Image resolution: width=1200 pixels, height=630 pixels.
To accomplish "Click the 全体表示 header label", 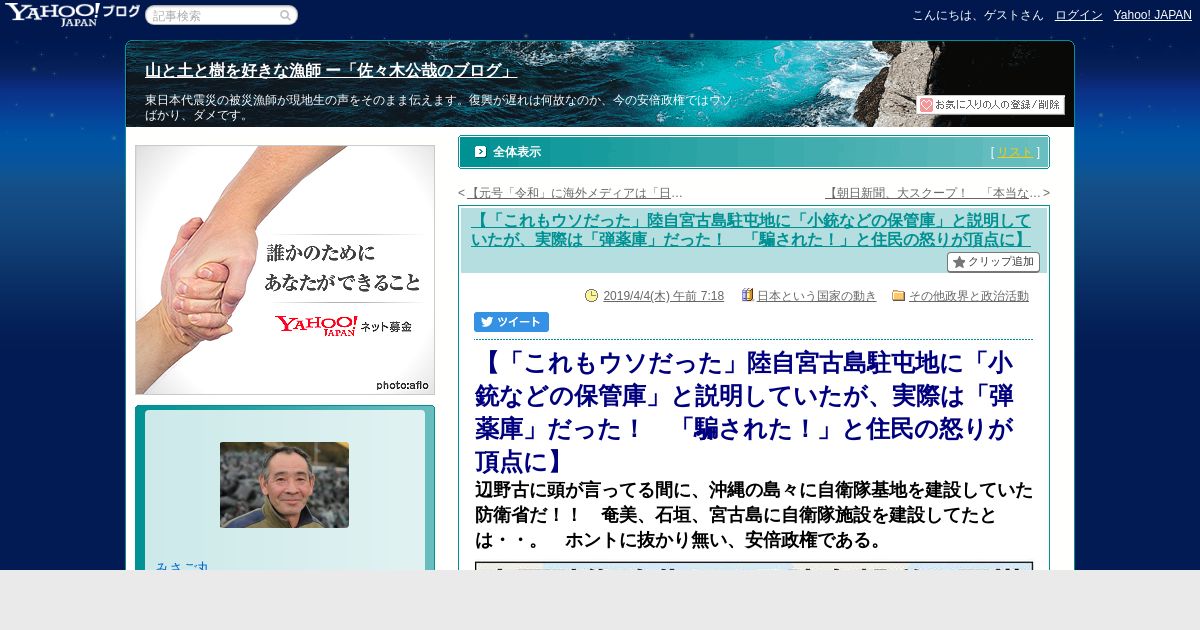I will click(517, 152).
